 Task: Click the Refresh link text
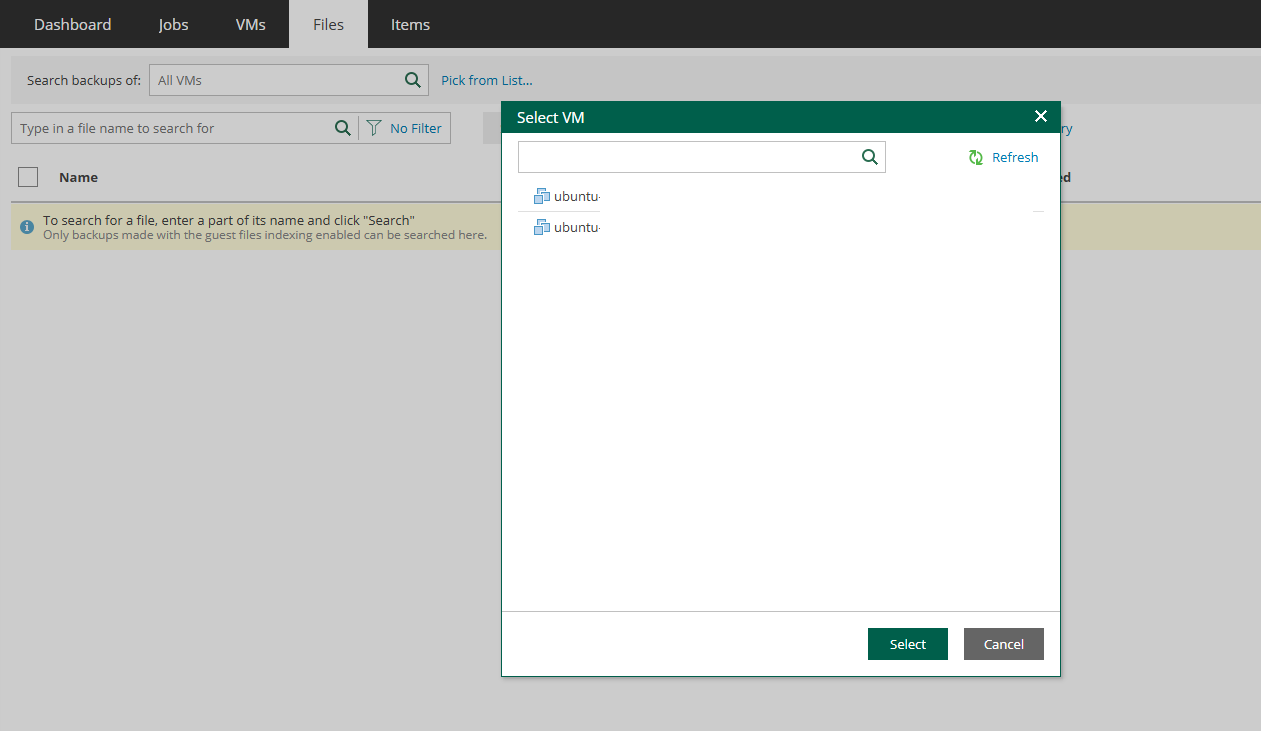[1015, 157]
